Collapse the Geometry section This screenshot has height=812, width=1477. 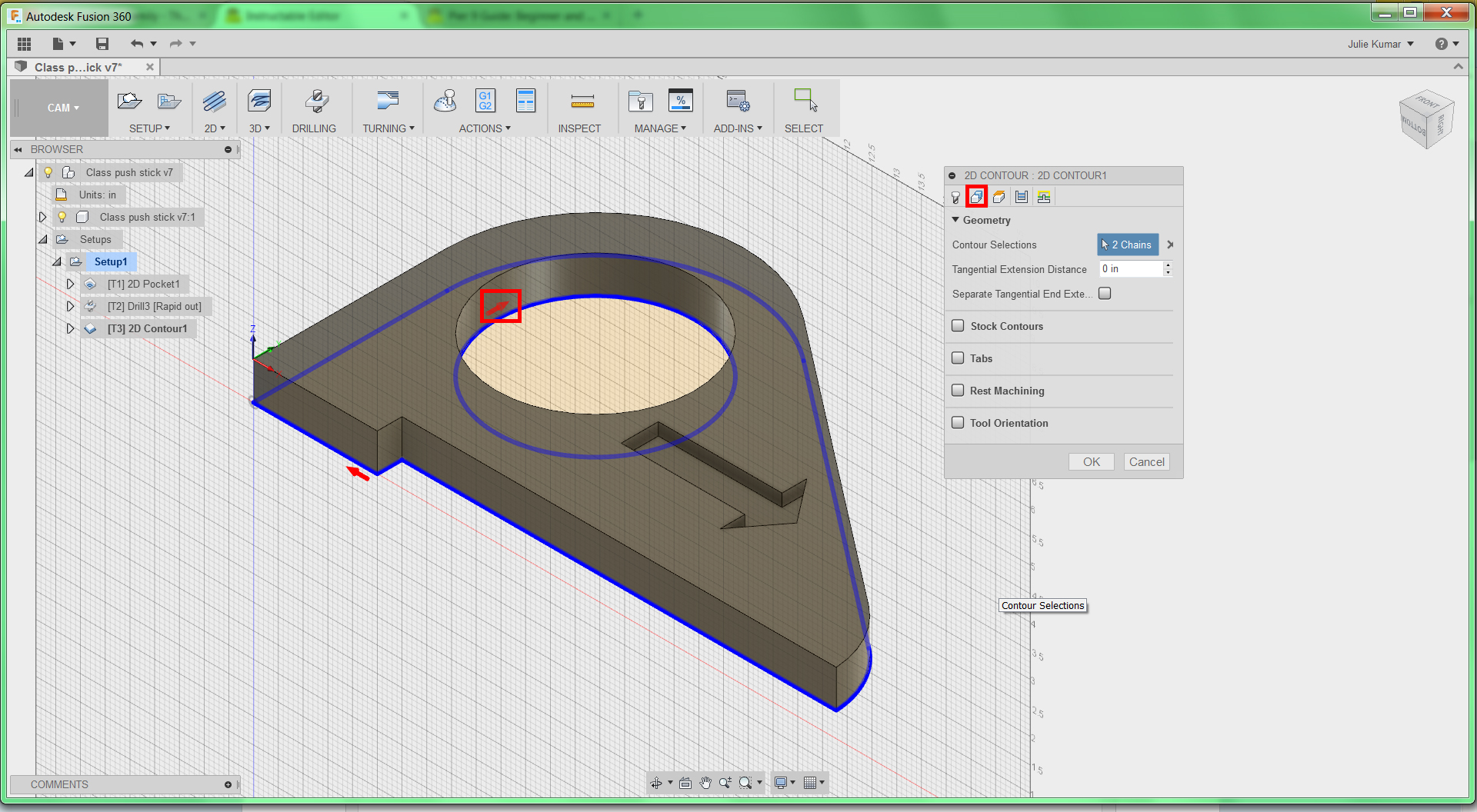pyautogui.click(x=955, y=220)
